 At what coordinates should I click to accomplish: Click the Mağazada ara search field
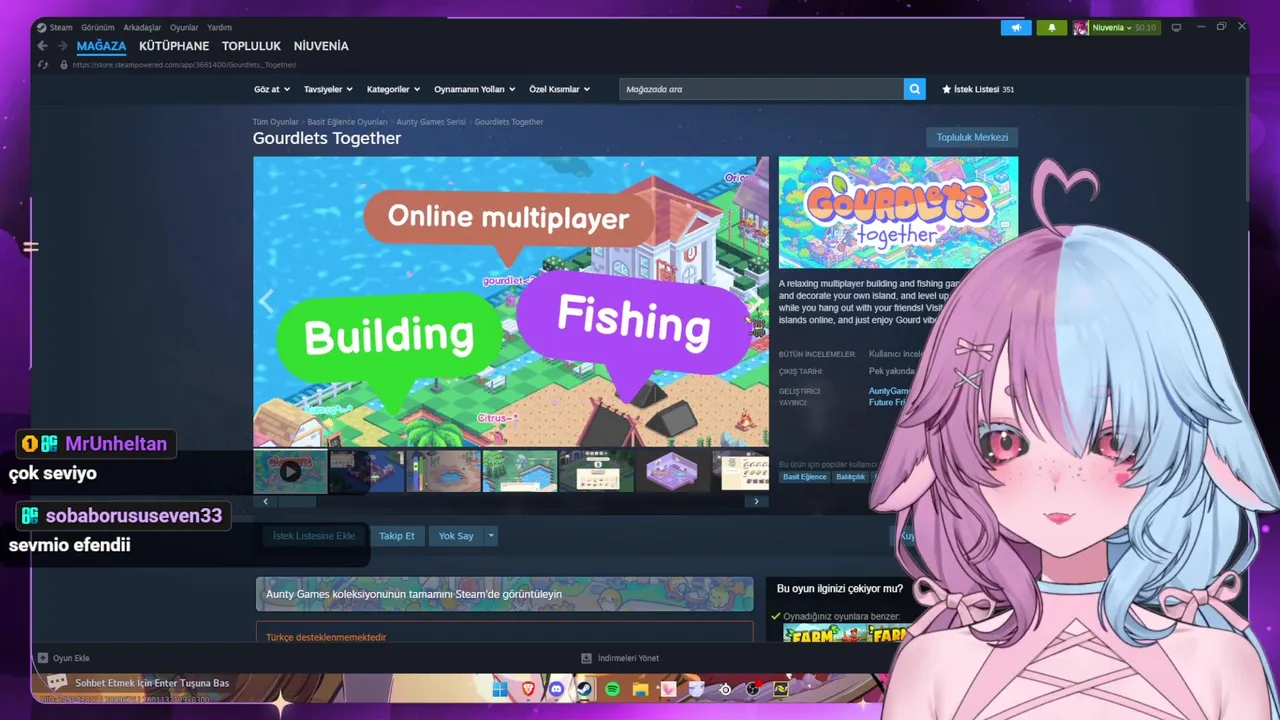761,89
